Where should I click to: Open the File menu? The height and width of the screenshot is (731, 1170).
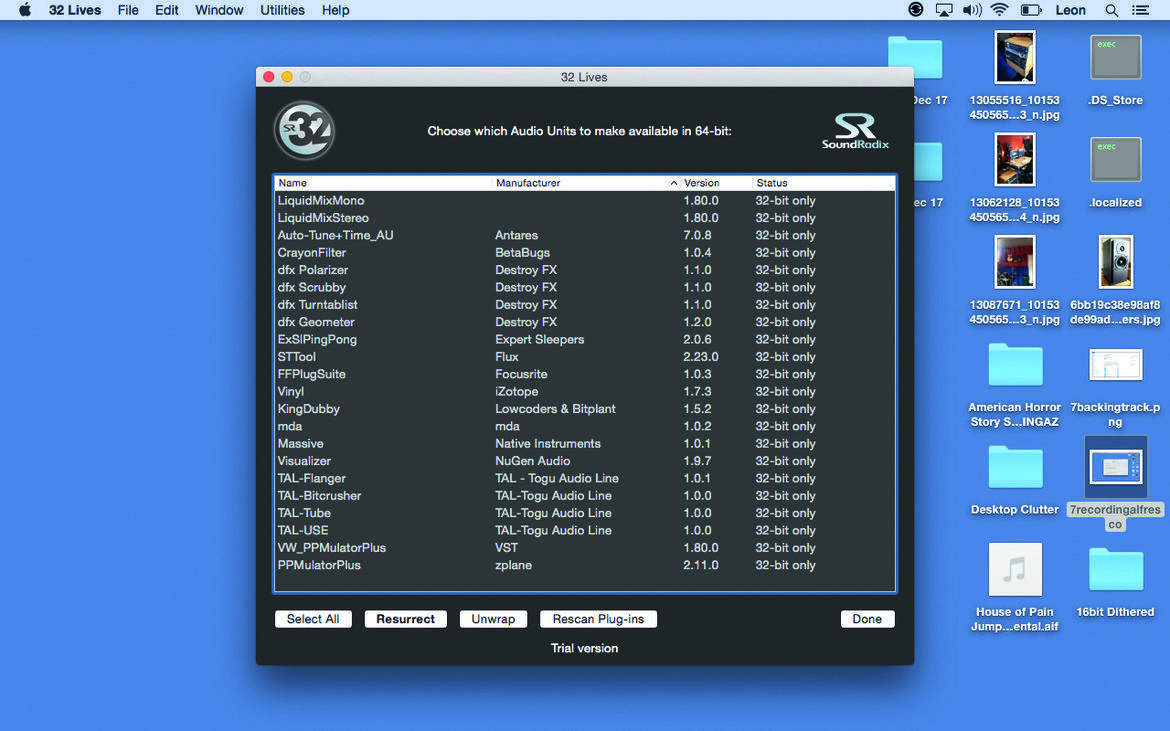coord(128,10)
